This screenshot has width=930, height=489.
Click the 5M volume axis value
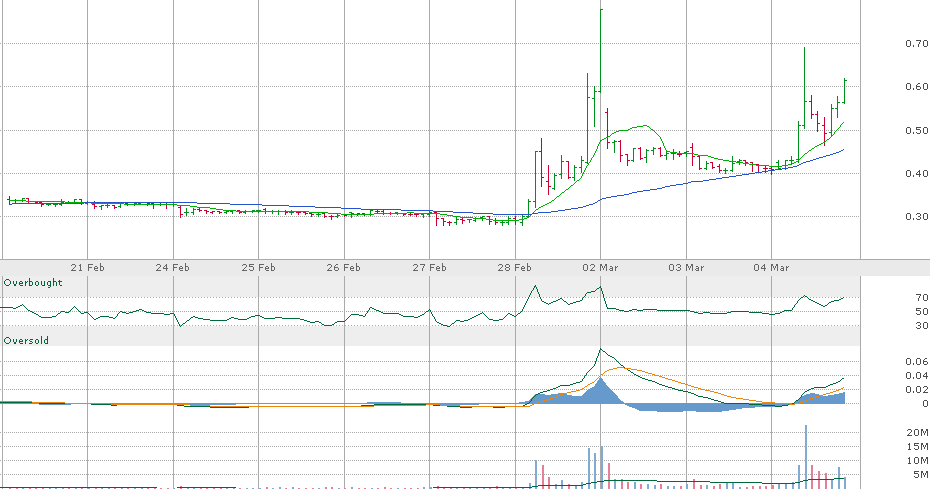coord(921,475)
